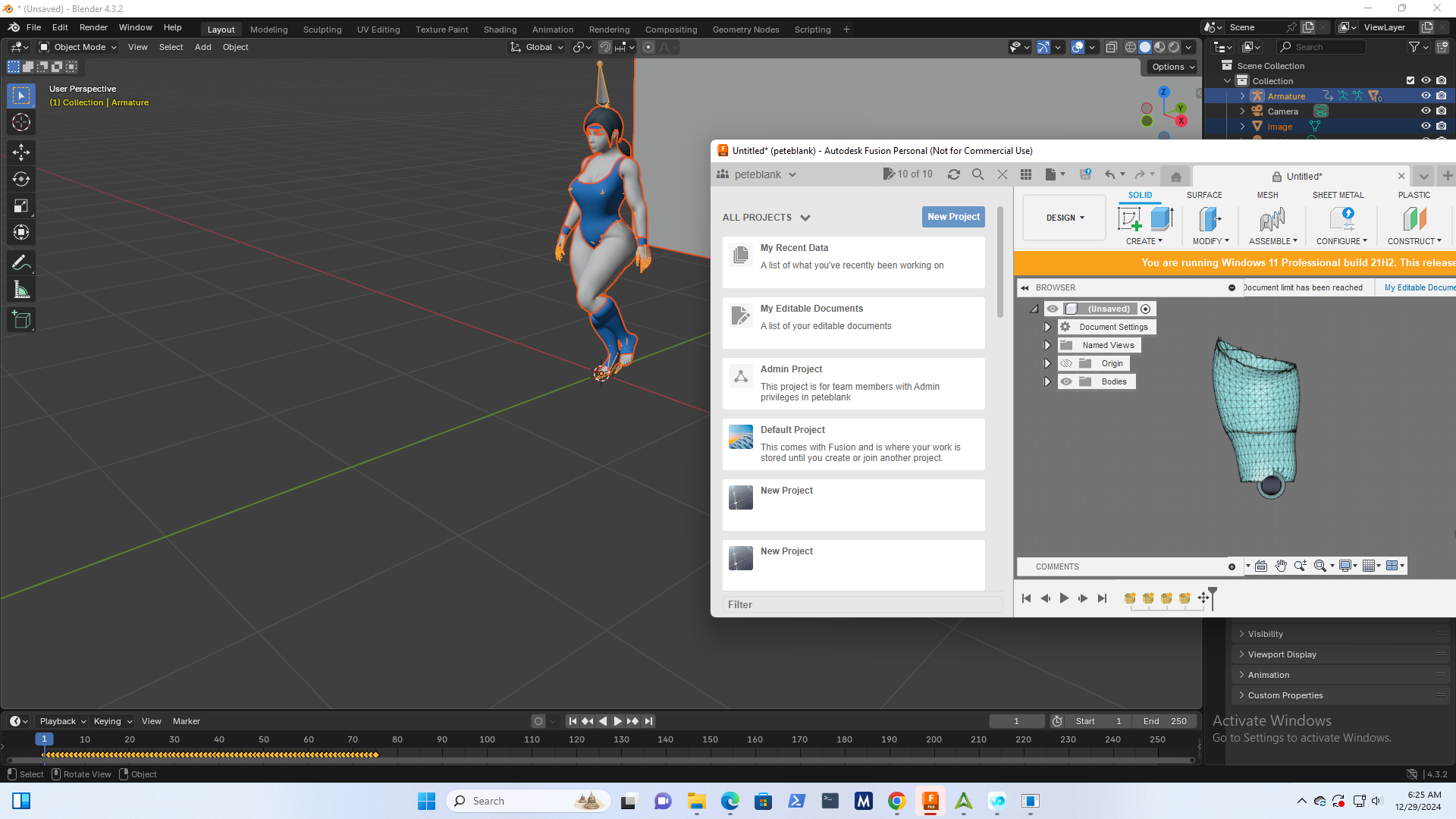
Task: Click Fusion Assemble joint icon
Action: [1272, 219]
